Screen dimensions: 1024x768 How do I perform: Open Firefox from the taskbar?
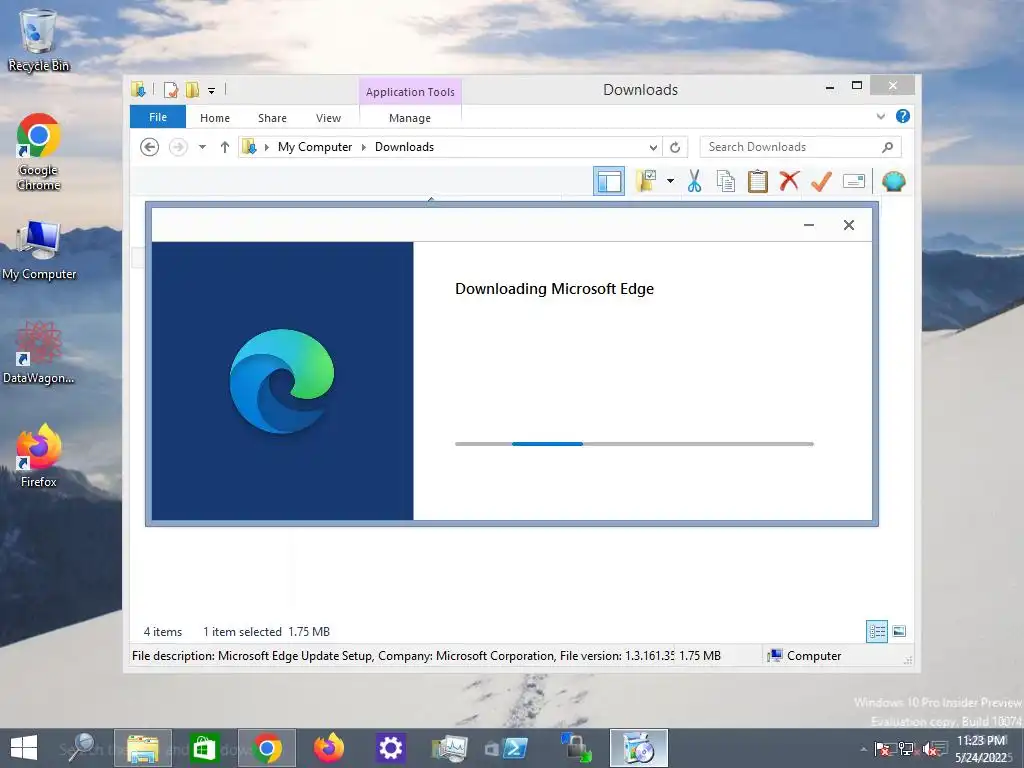[x=328, y=748]
